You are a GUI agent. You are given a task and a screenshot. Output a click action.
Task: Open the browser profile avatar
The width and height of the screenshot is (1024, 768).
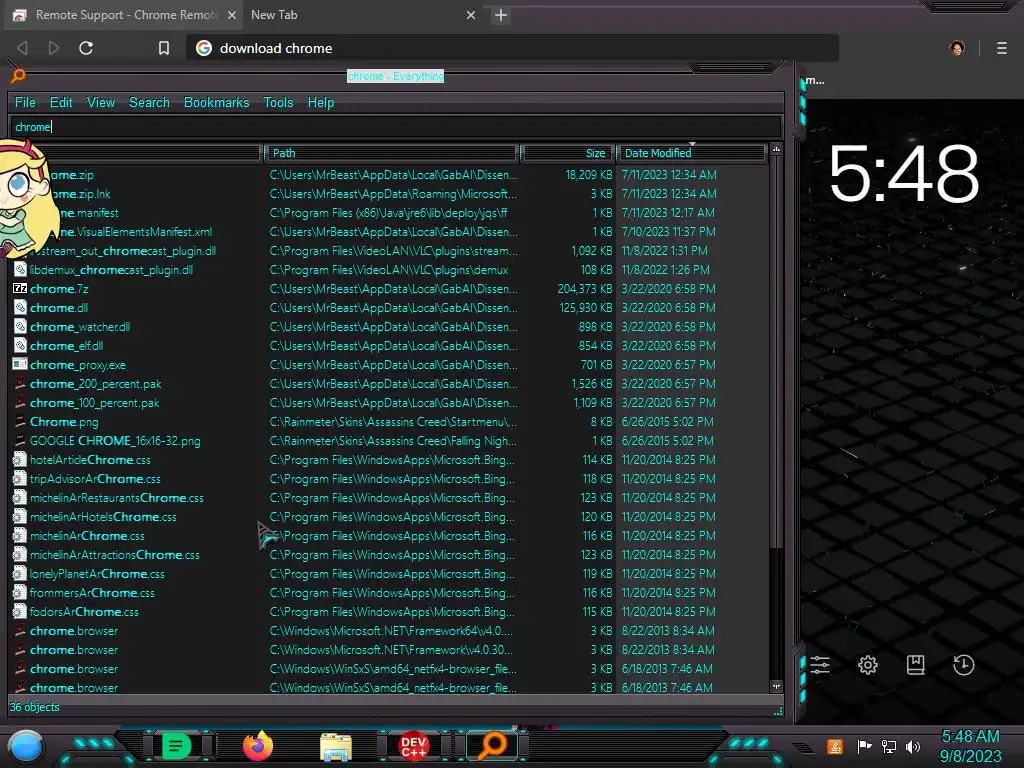click(957, 48)
